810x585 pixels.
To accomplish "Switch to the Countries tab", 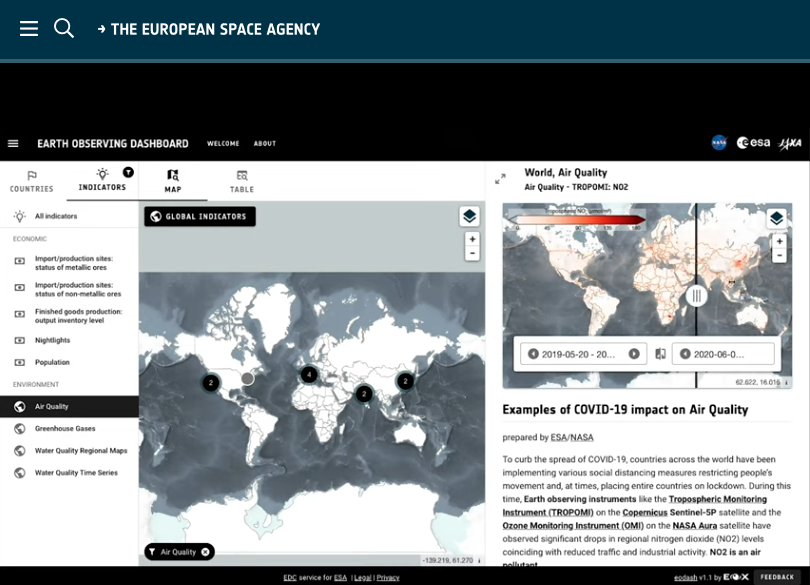I will coord(32,181).
